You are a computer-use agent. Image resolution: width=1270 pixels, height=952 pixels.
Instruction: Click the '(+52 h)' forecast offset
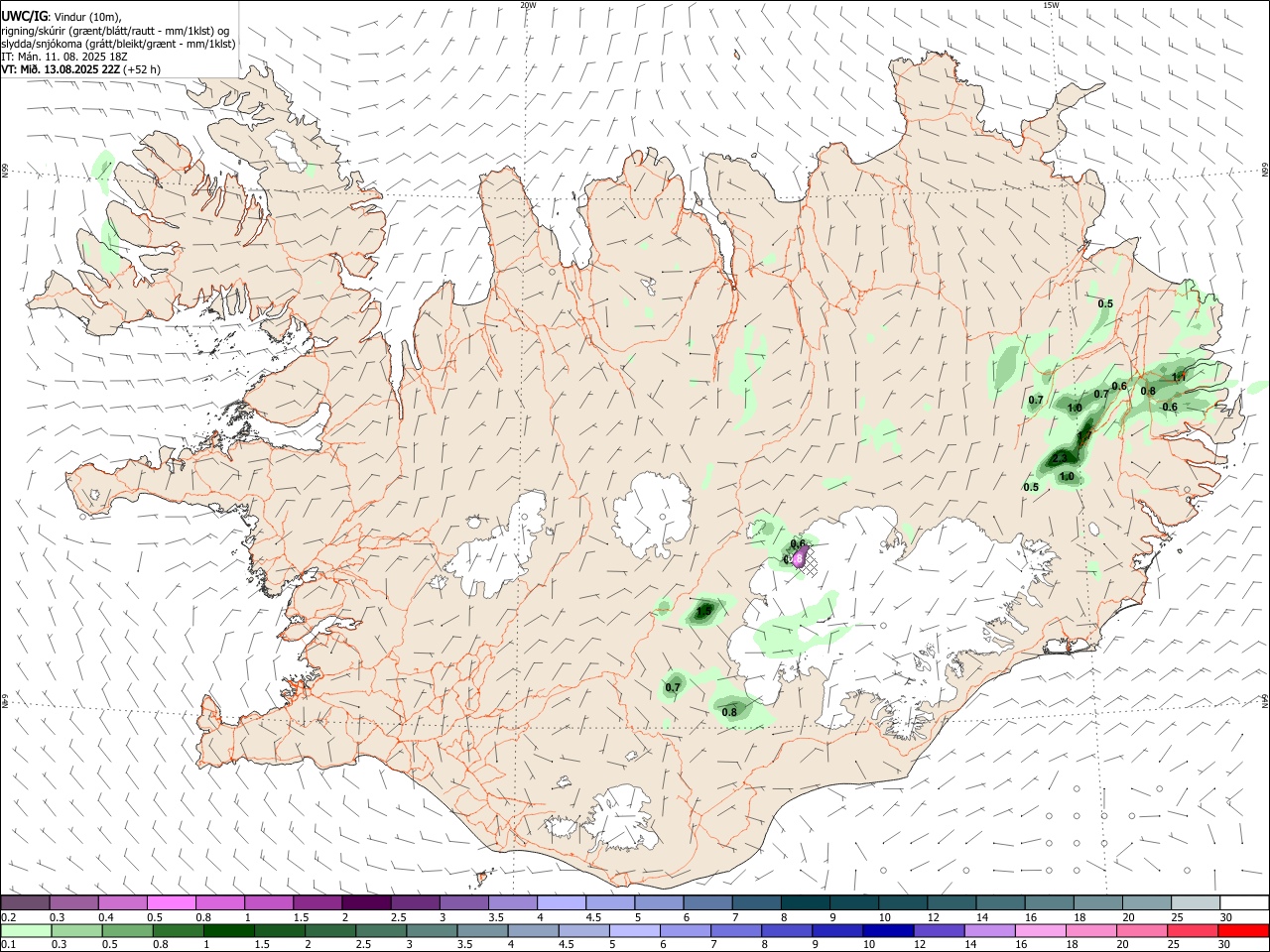(x=142, y=69)
